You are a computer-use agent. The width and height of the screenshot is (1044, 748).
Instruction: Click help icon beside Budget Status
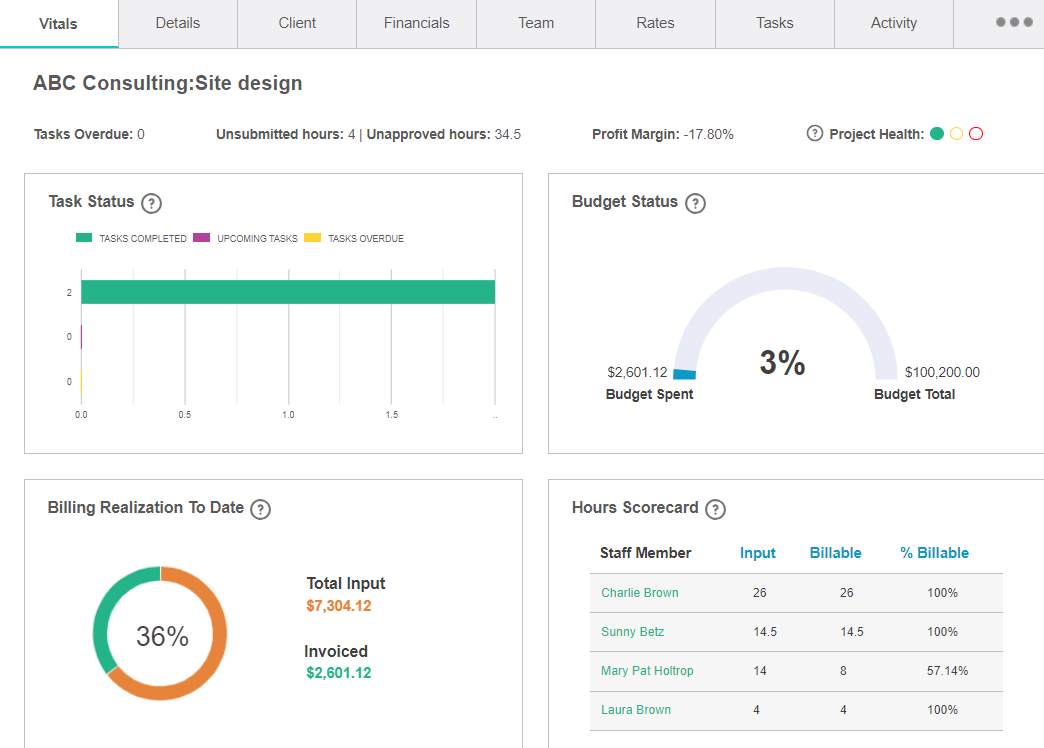pyautogui.click(x=695, y=203)
